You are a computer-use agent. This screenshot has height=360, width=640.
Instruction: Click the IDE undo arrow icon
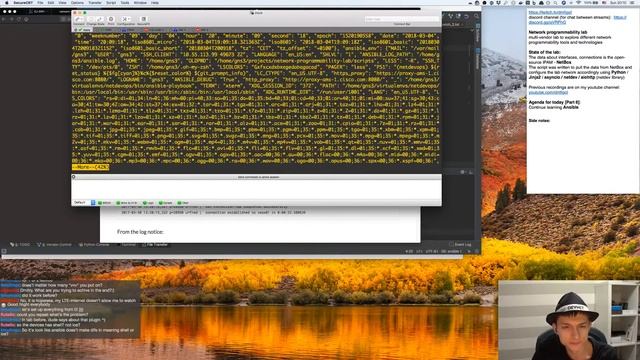tap(467, 16)
